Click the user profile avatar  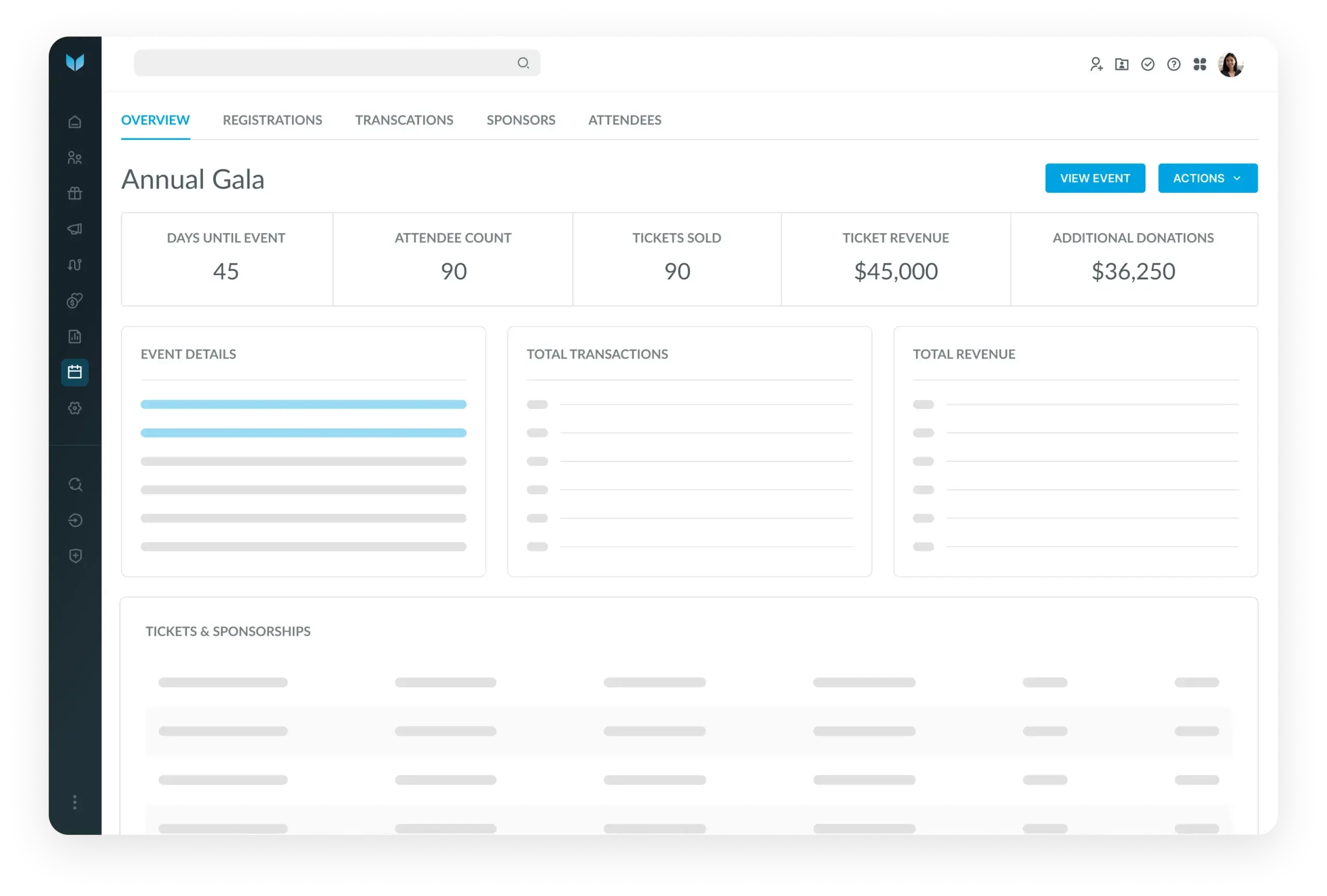(x=1230, y=64)
